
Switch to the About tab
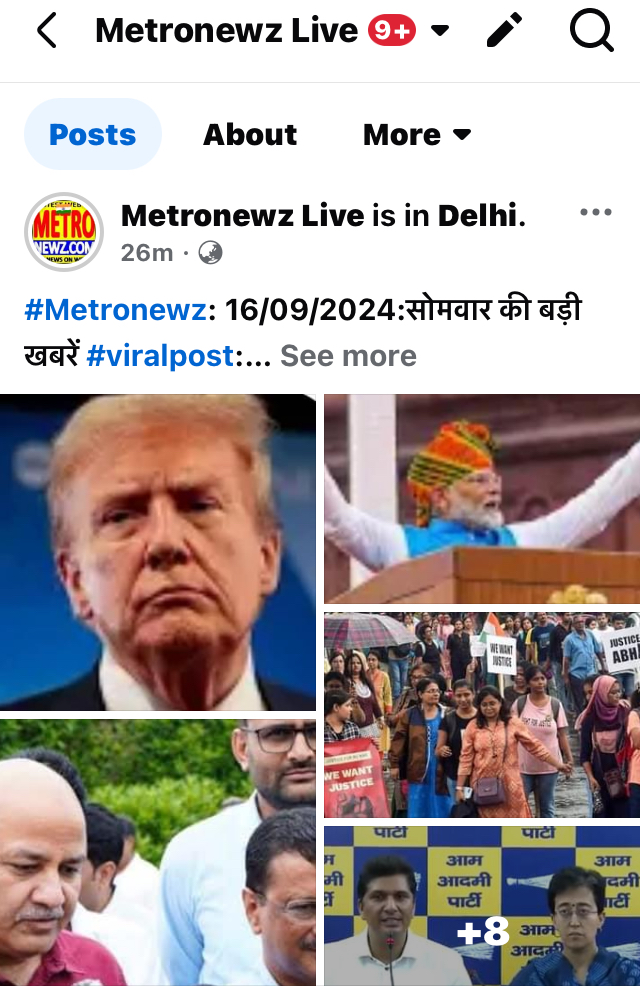tap(250, 135)
